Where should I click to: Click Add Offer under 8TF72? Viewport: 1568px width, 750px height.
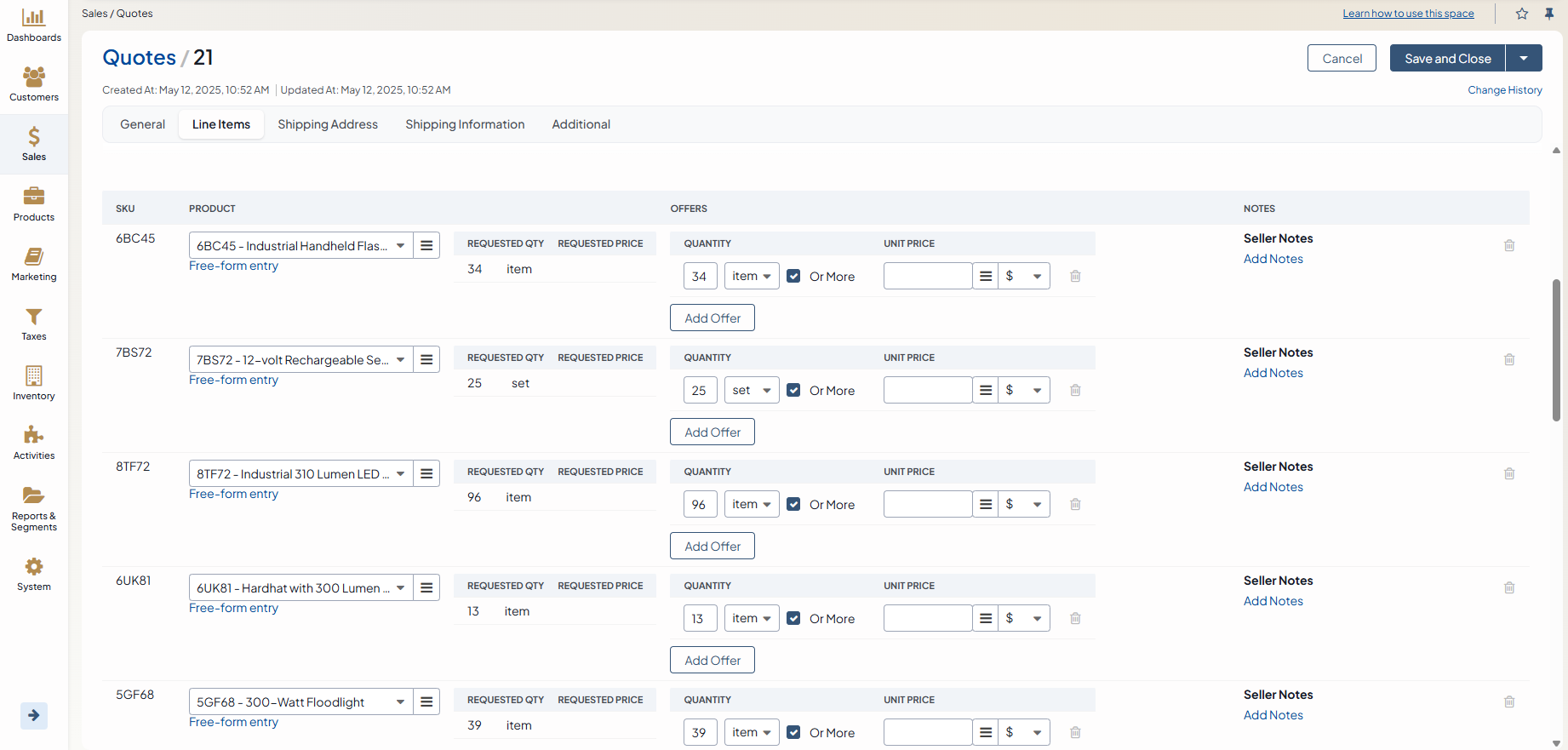tap(712, 547)
